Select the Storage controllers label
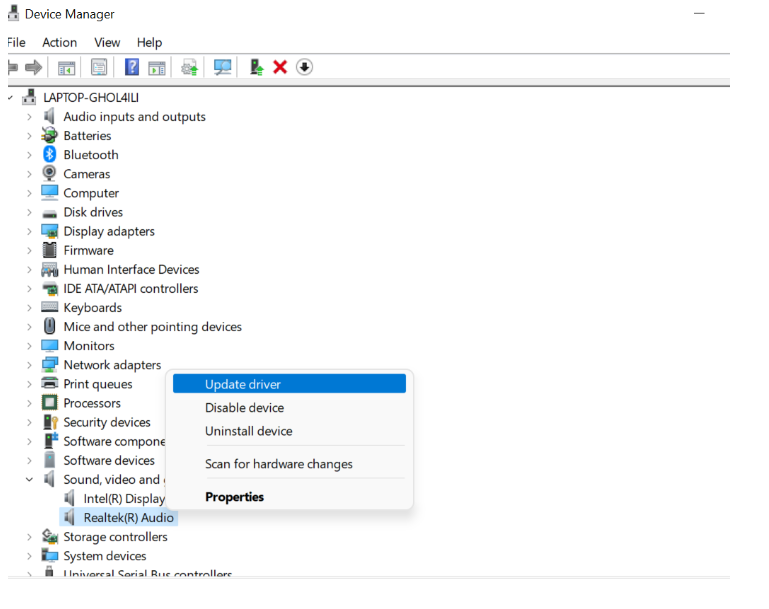The width and height of the screenshot is (769, 609). pyautogui.click(x=115, y=537)
